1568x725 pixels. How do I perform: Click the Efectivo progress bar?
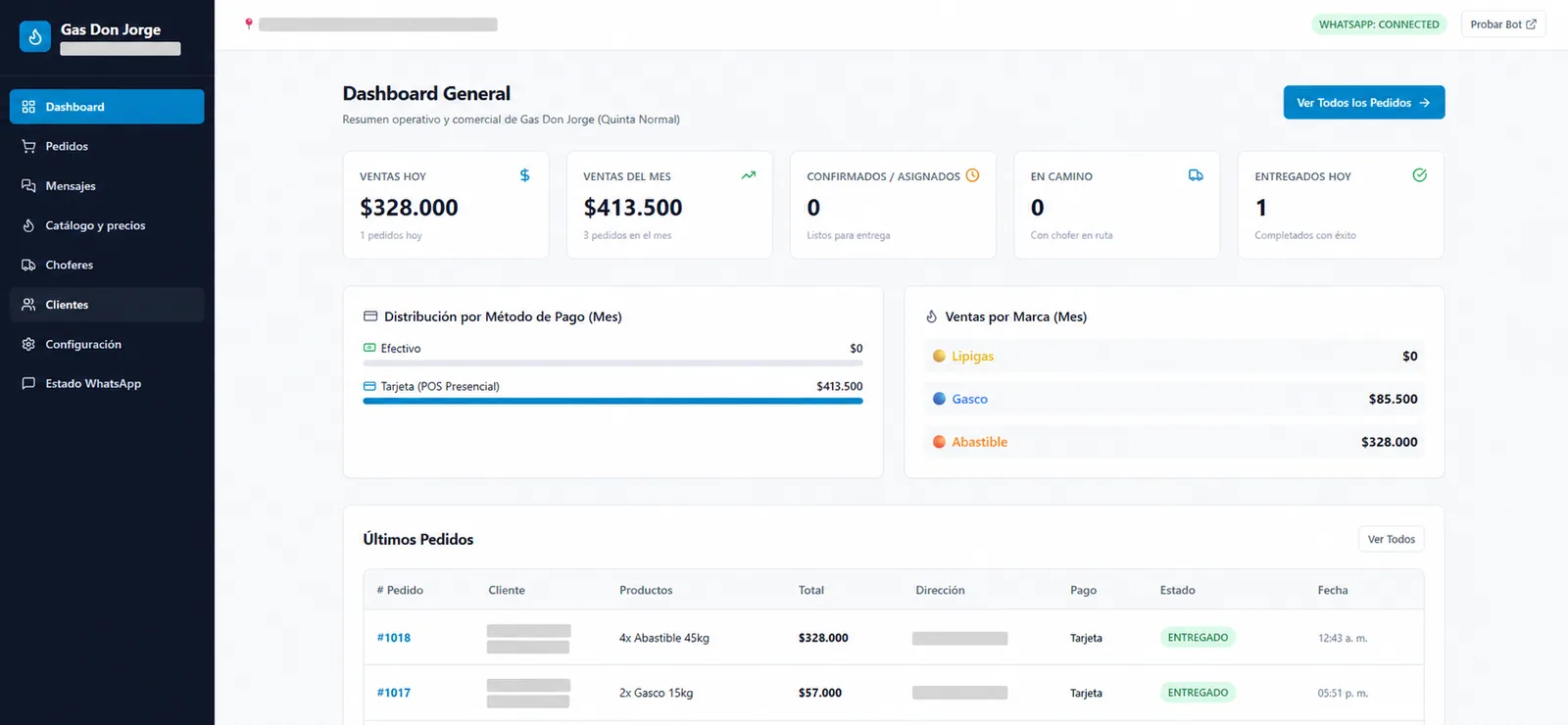[x=612, y=362]
